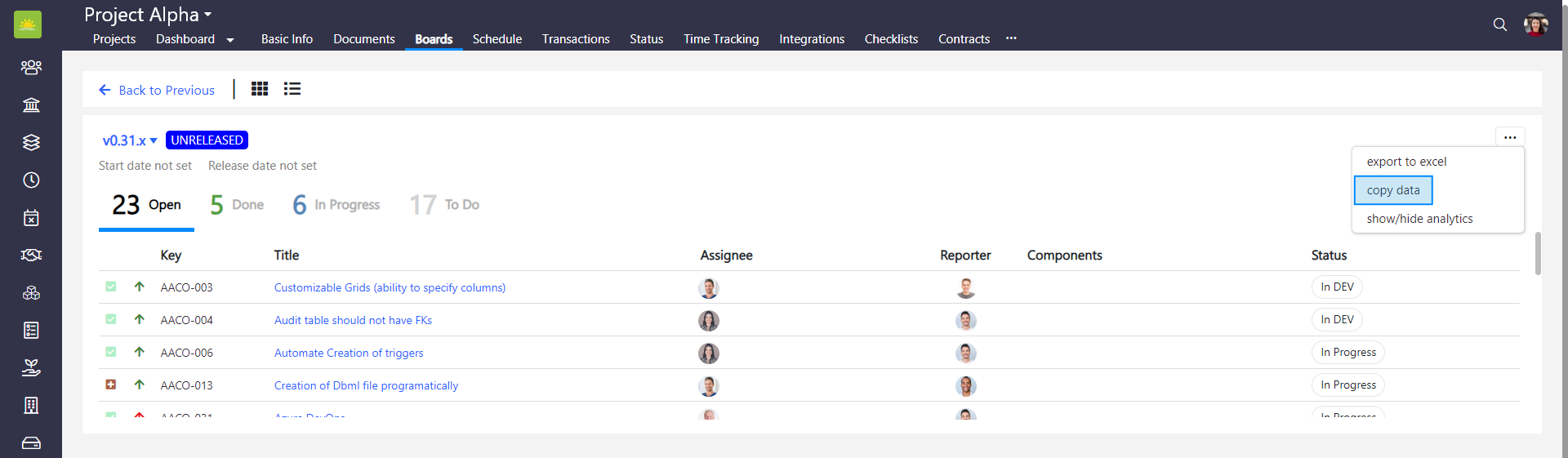
Task: Toggle the checkbox icon for AACO-003
Action: pyautogui.click(x=111, y=287)
